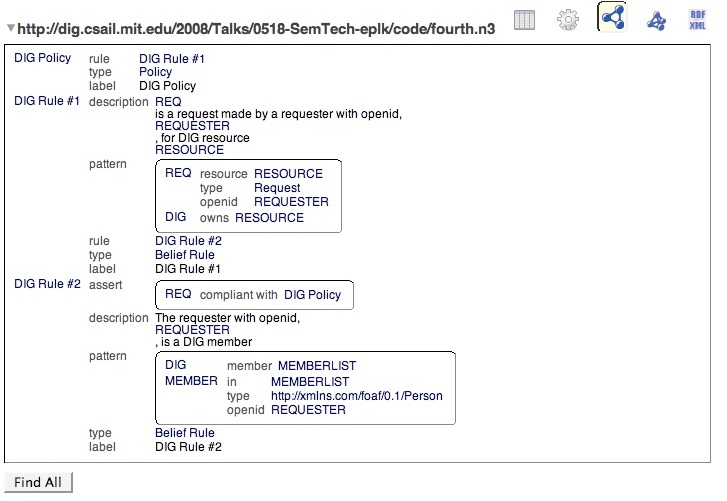Image resolution: width=727 pixels, height=501 pixels.
Task: Click the assert predicate label
Action: click(105, 285)
